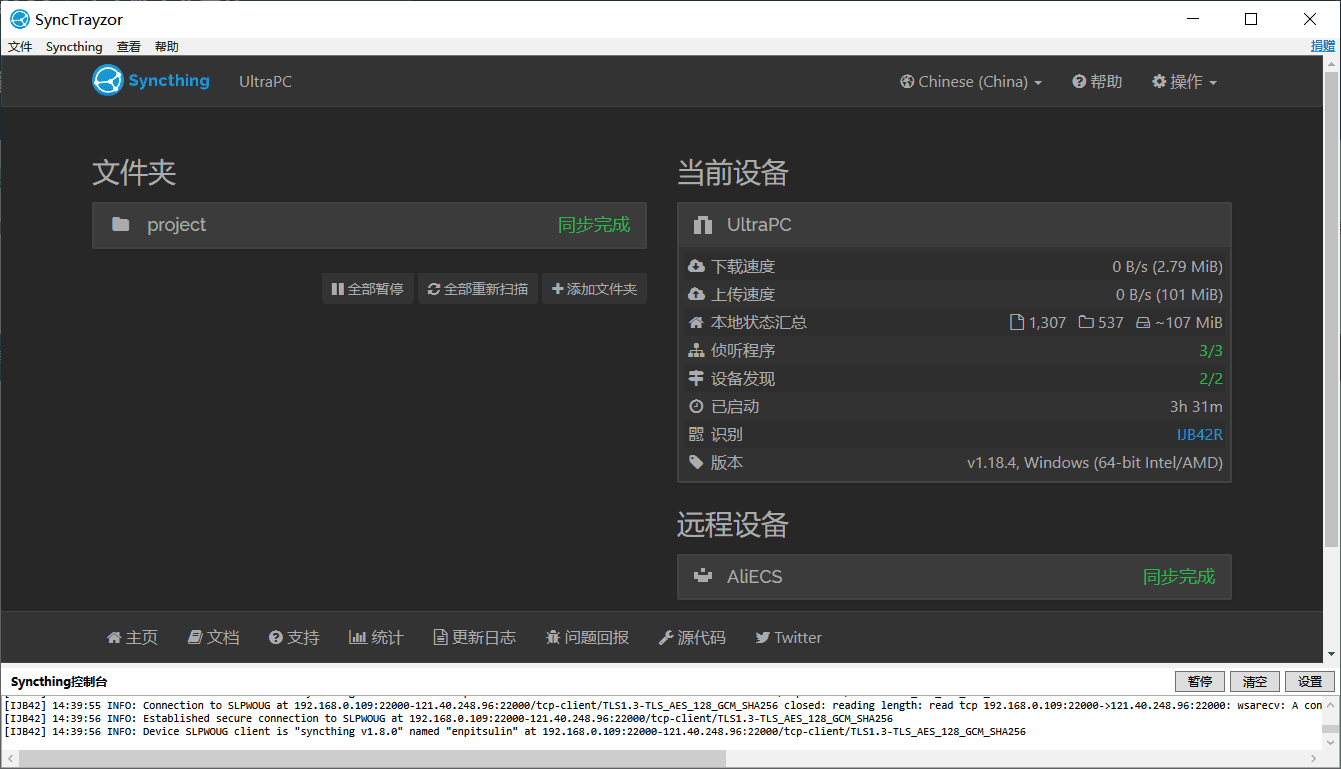Click the 远程设备 section heading
1341x769 pixels.
click(x=733, y=525)
